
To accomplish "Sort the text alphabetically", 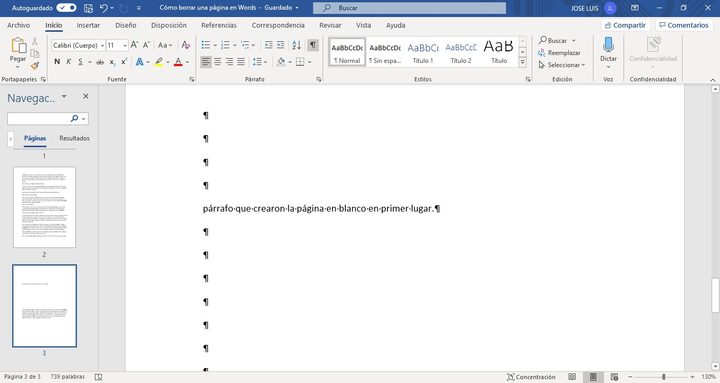I will [x=297, y=45].
